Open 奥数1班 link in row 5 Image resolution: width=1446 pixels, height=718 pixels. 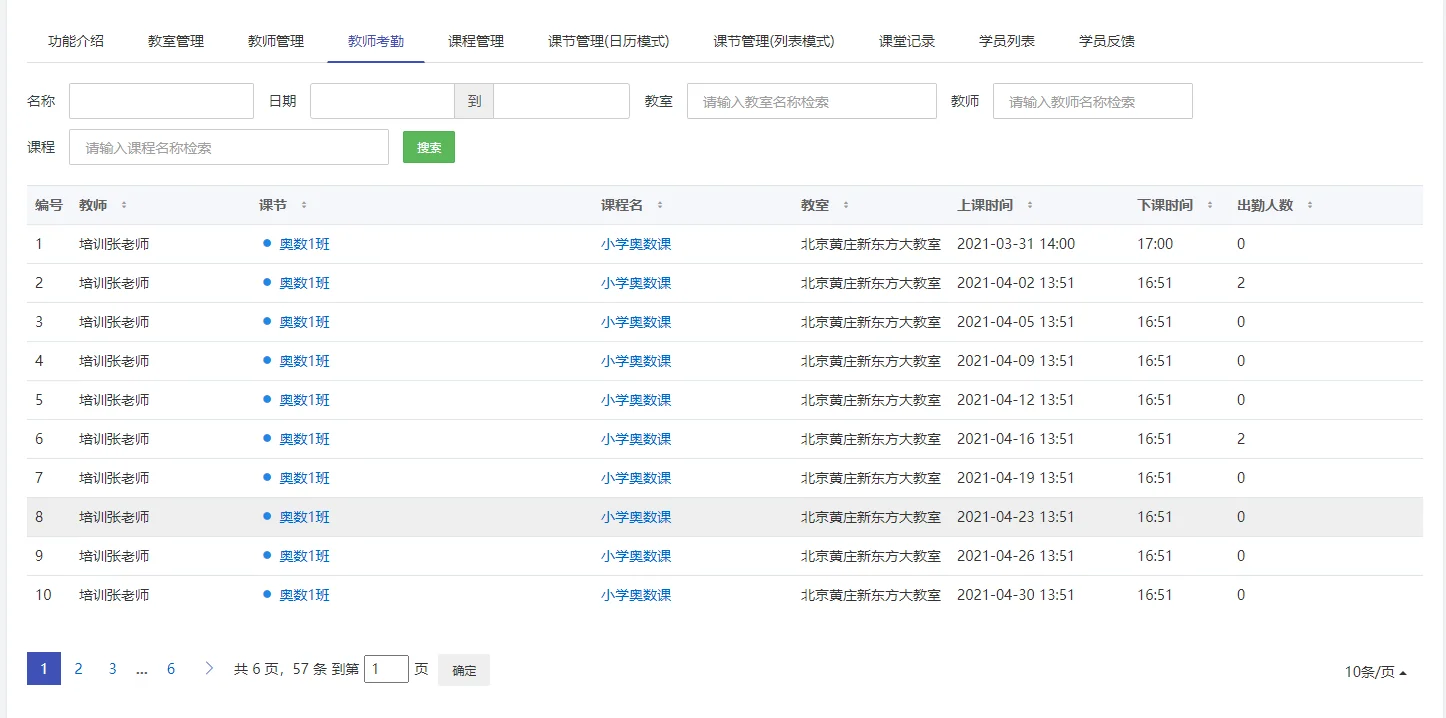pyautogui.click(x=304, y=400)
